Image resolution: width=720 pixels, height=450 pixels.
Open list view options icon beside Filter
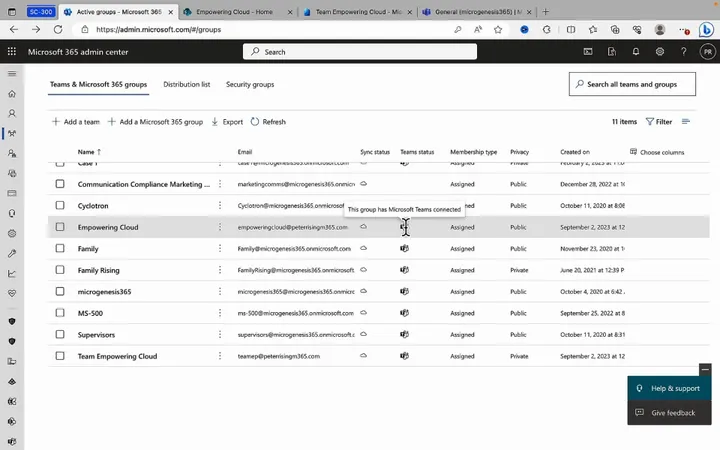(686, 122)
